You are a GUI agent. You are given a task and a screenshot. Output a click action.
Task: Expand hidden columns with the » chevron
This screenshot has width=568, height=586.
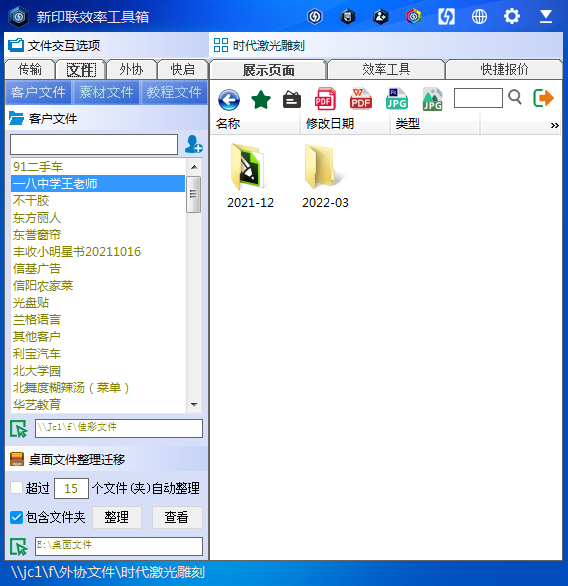click(x=555, y=125)
